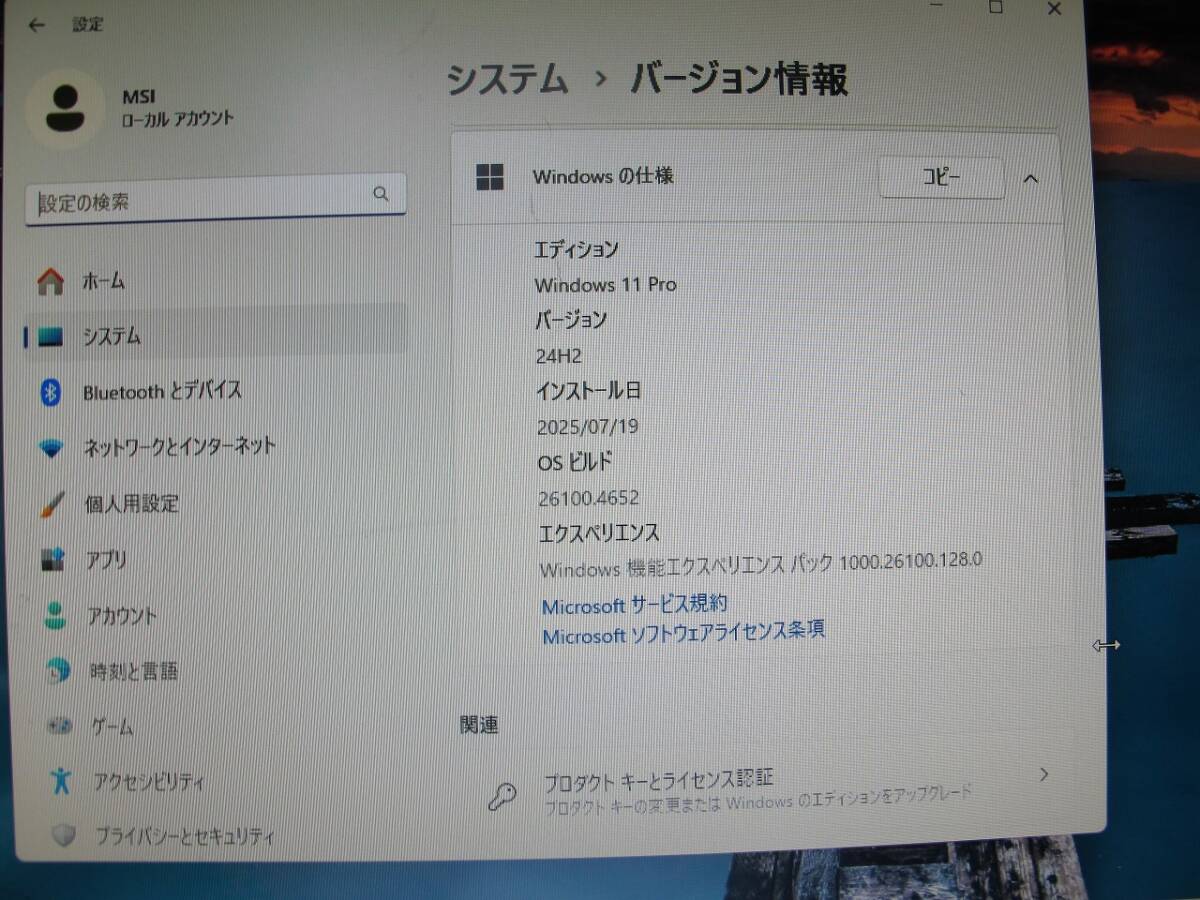This screenshot has width=1200, height=900.
Task: Click the System monitor icon
Action: tap(50, 337)
